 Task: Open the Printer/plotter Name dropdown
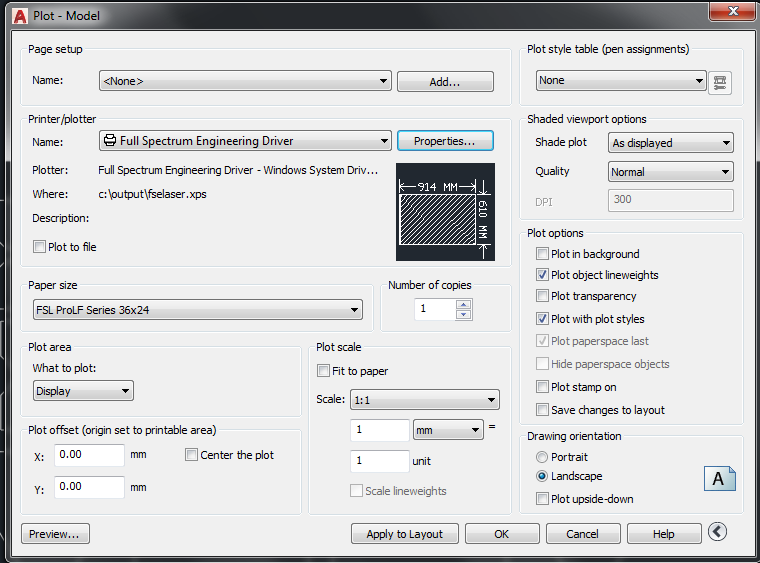[245, 141]
